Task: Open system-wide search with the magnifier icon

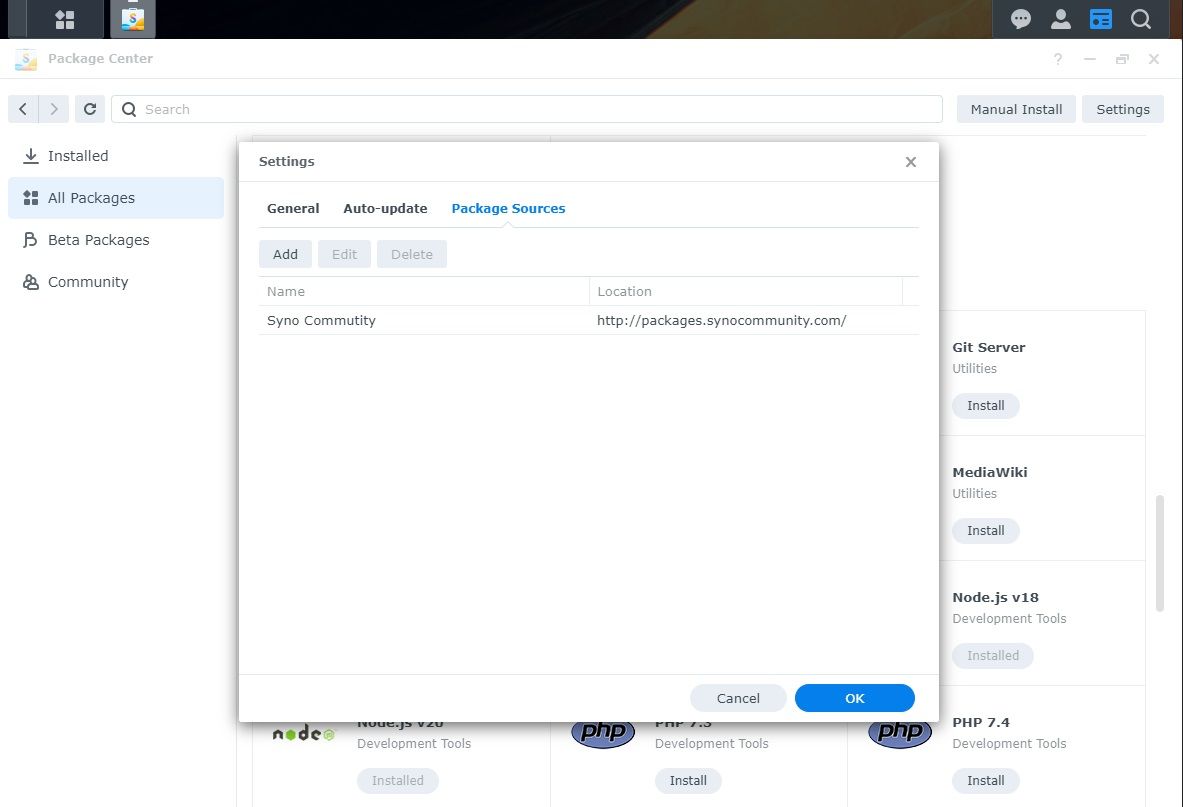Action: tap(1141, 18)
